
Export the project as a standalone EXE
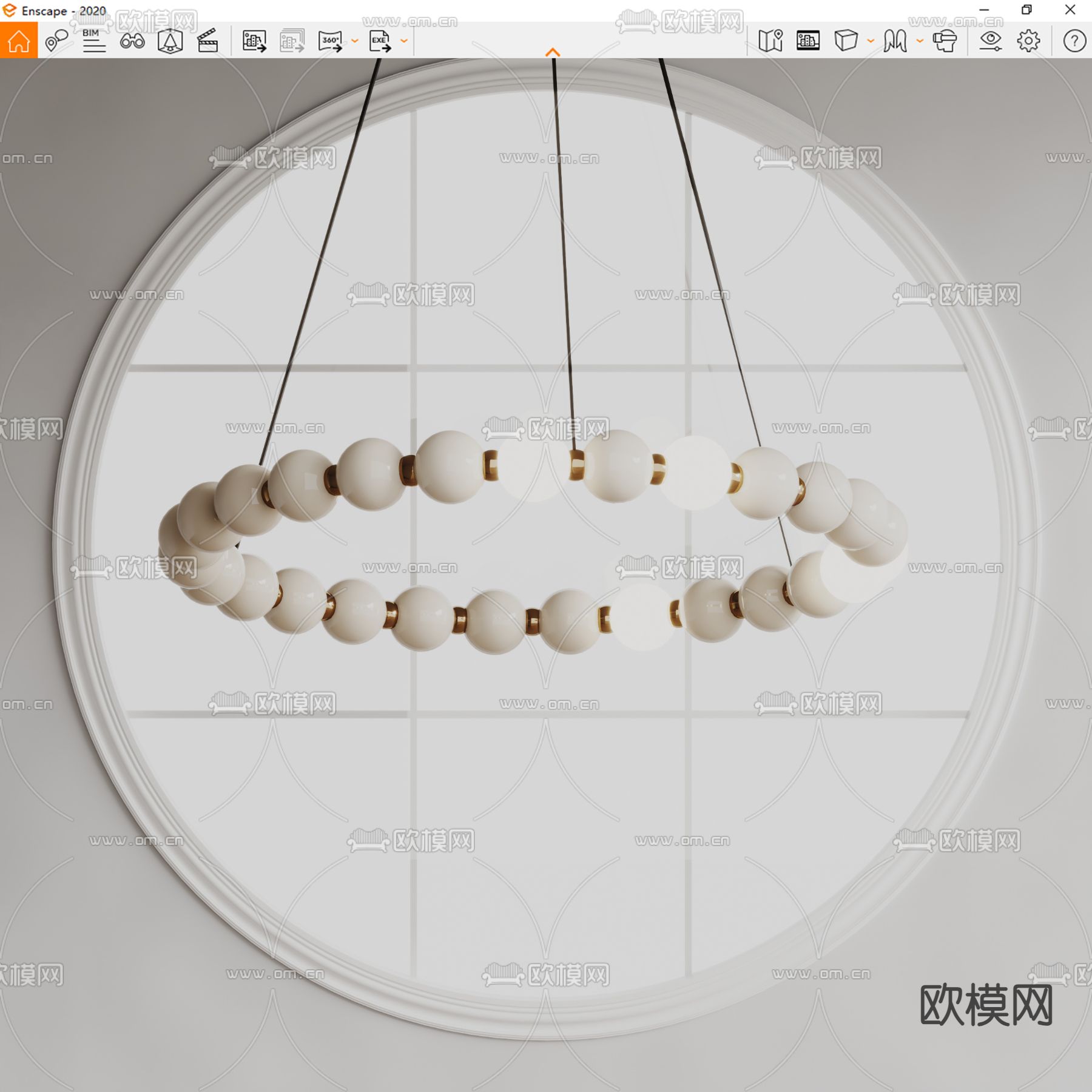tap(381, 41)
